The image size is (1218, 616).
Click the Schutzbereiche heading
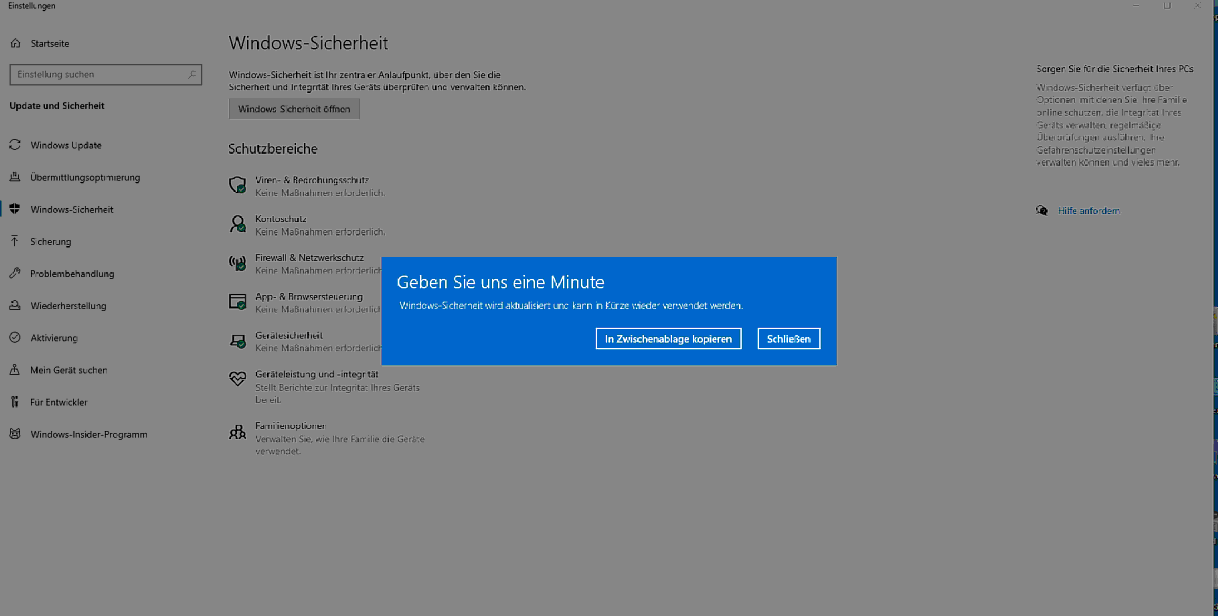273,149
